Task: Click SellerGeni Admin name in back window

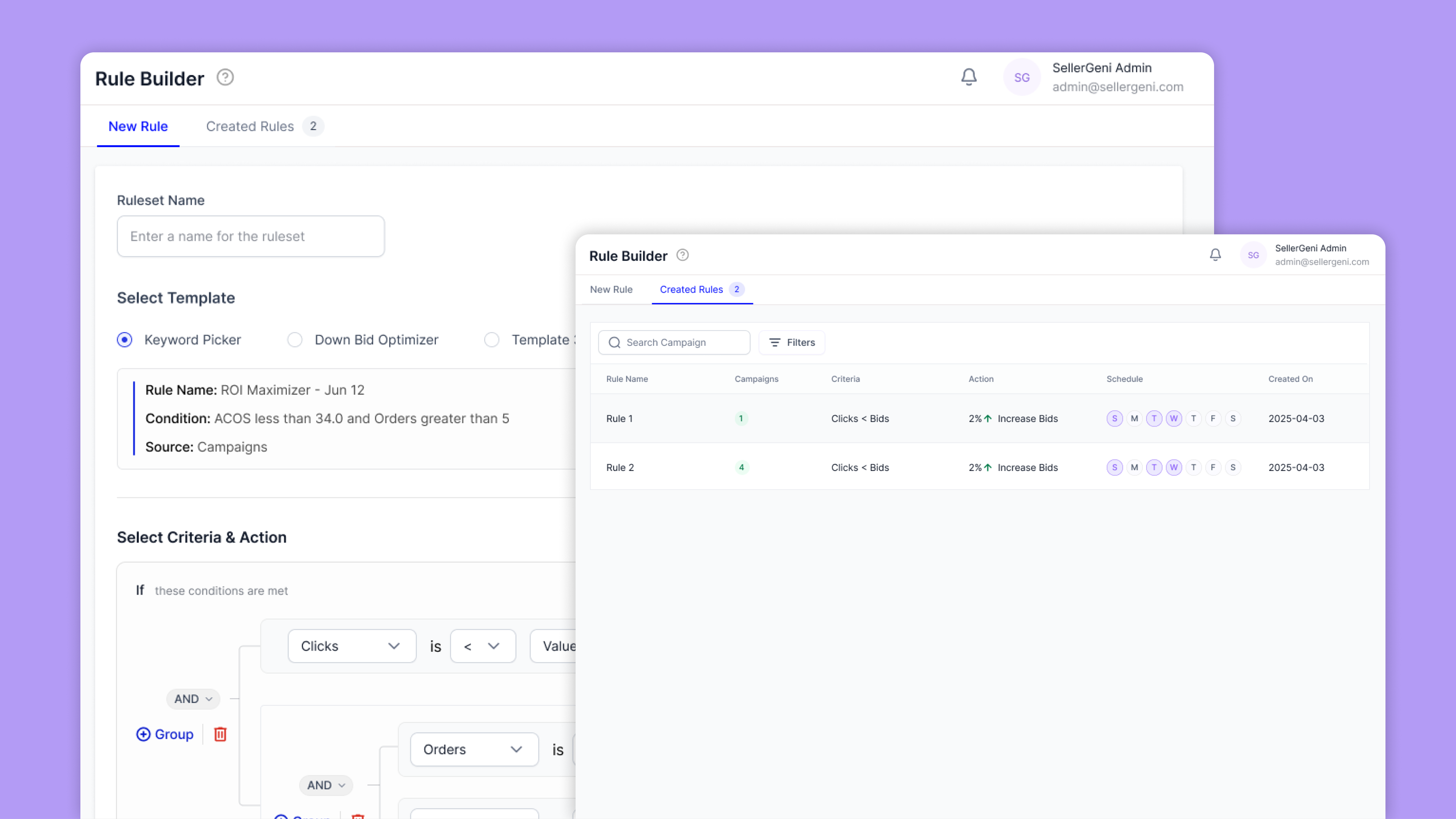Action: [x=1101, y=68]
